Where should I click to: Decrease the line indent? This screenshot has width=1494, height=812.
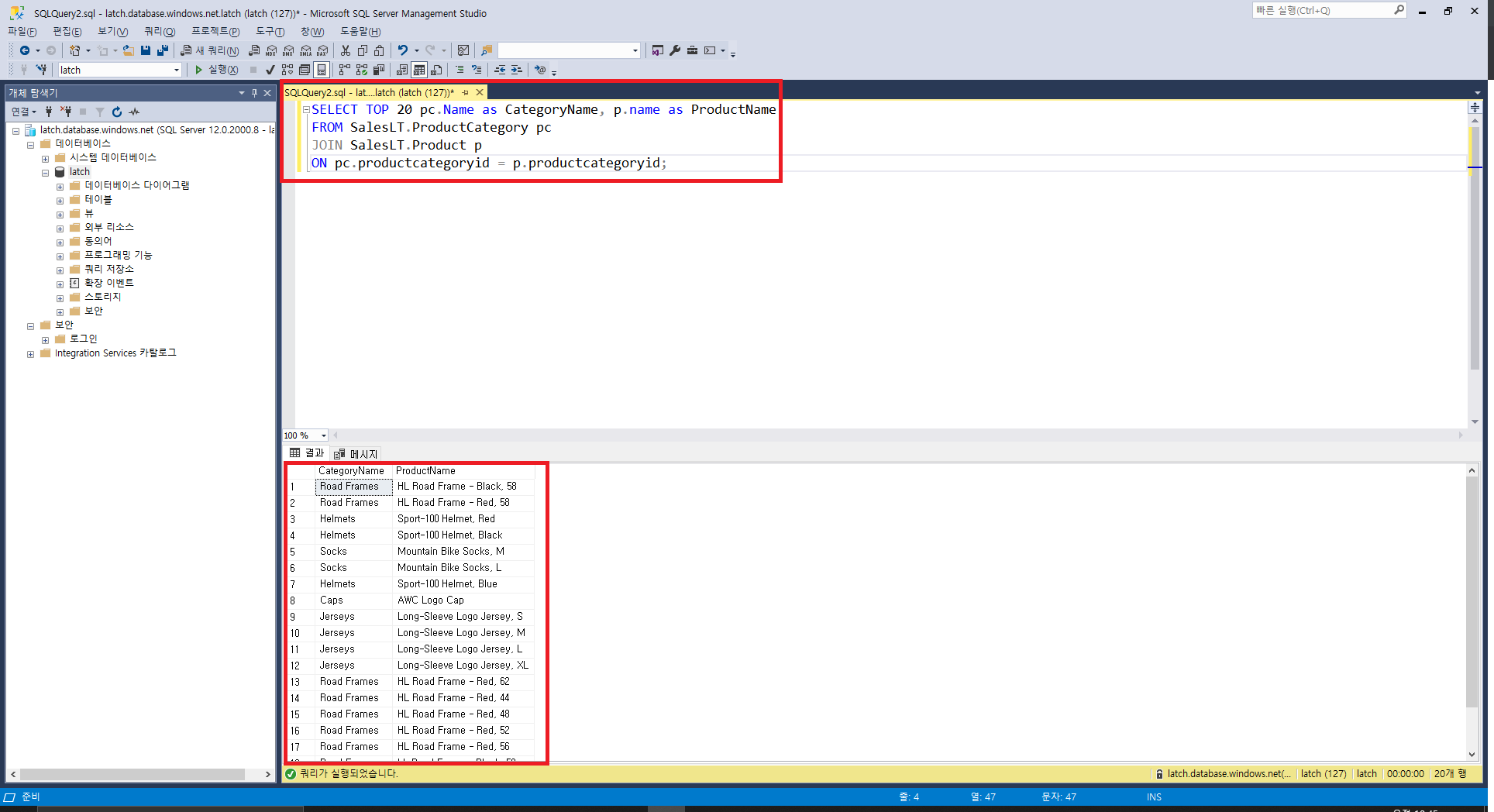point(500,70)
